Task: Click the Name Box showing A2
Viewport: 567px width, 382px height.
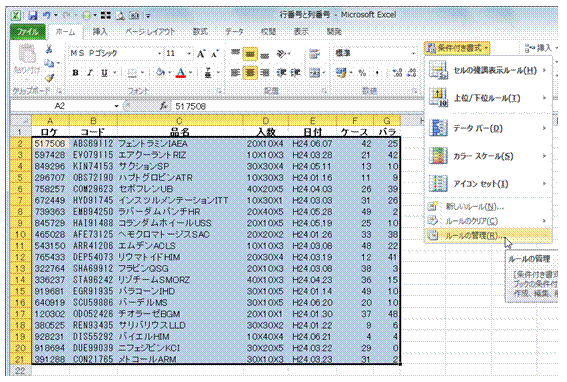Action: 61,106
